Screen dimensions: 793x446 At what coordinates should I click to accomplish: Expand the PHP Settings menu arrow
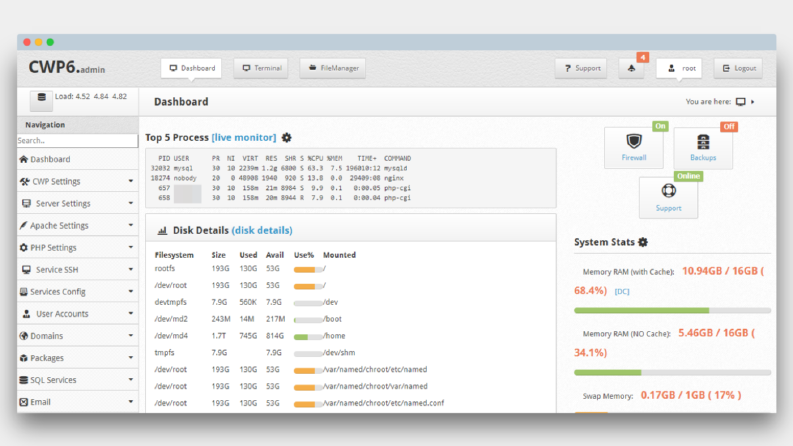pyautogui.click(x=130, y=247)
